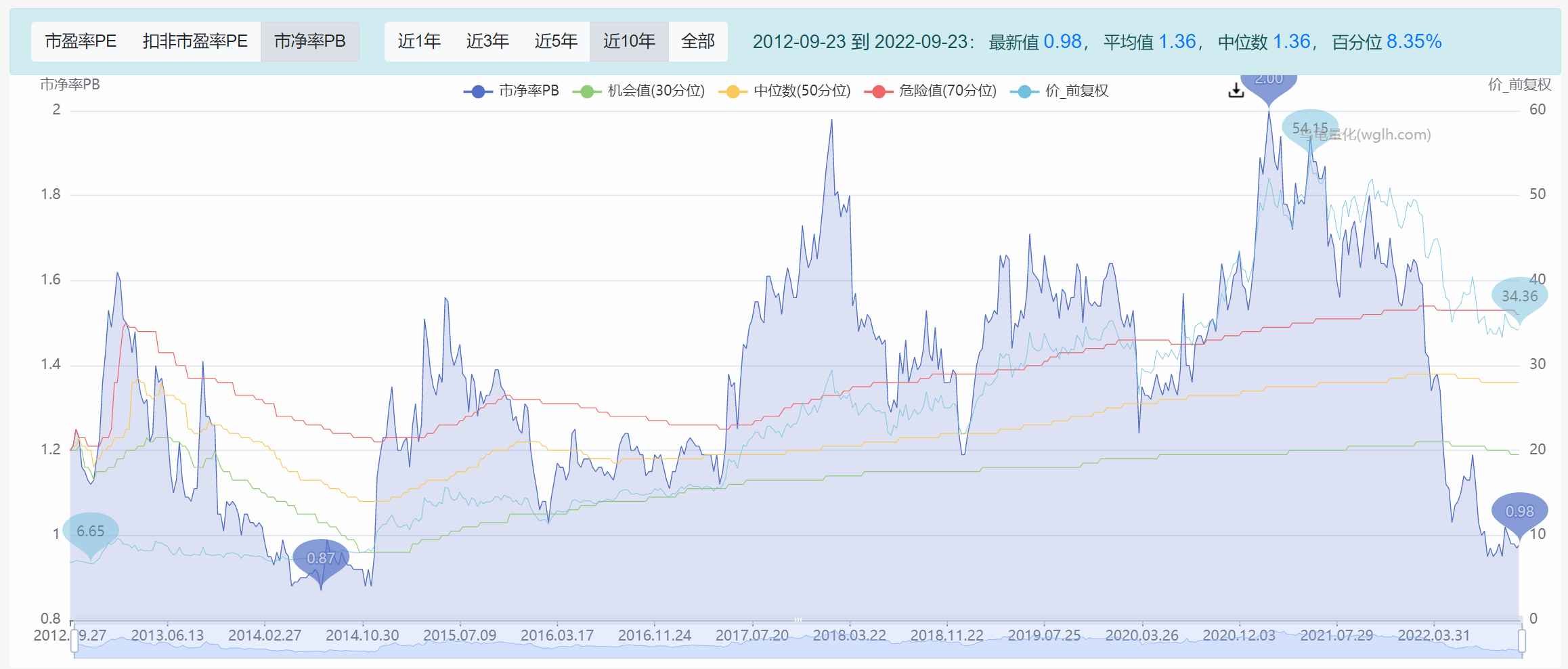Toggle the 市净率PB legend series
The height and width of the screenshot is (669, 1568).
[512, 91]
